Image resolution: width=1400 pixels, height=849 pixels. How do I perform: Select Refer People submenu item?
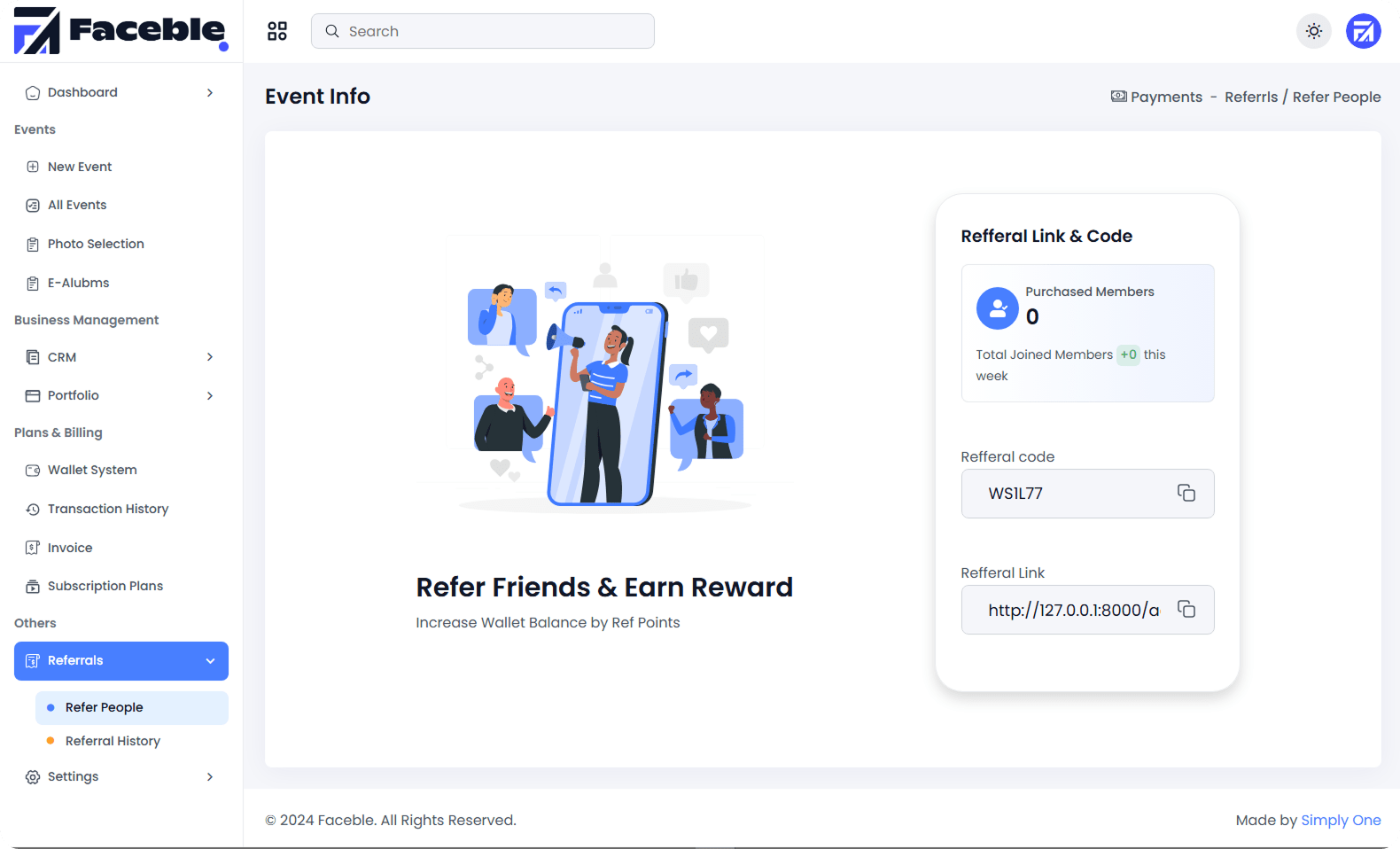click(104, 707)
